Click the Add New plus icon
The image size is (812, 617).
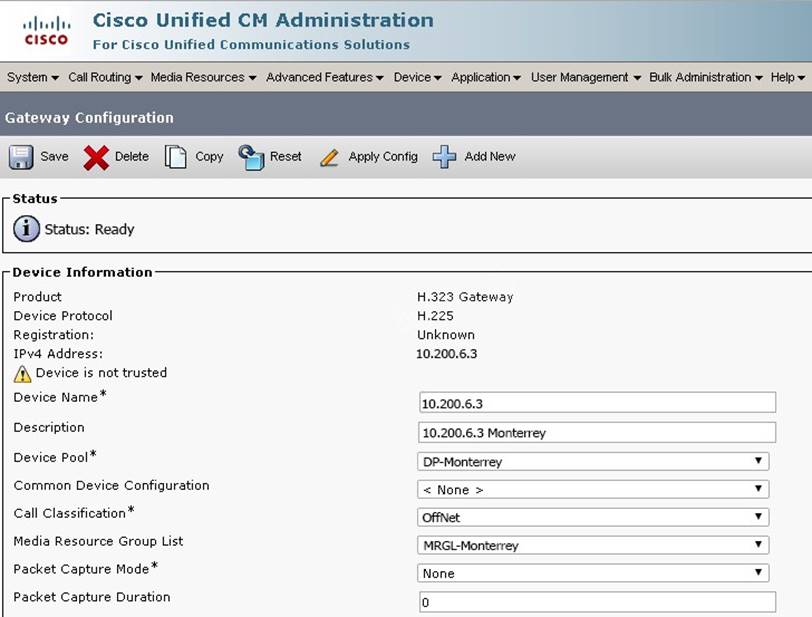444,157
